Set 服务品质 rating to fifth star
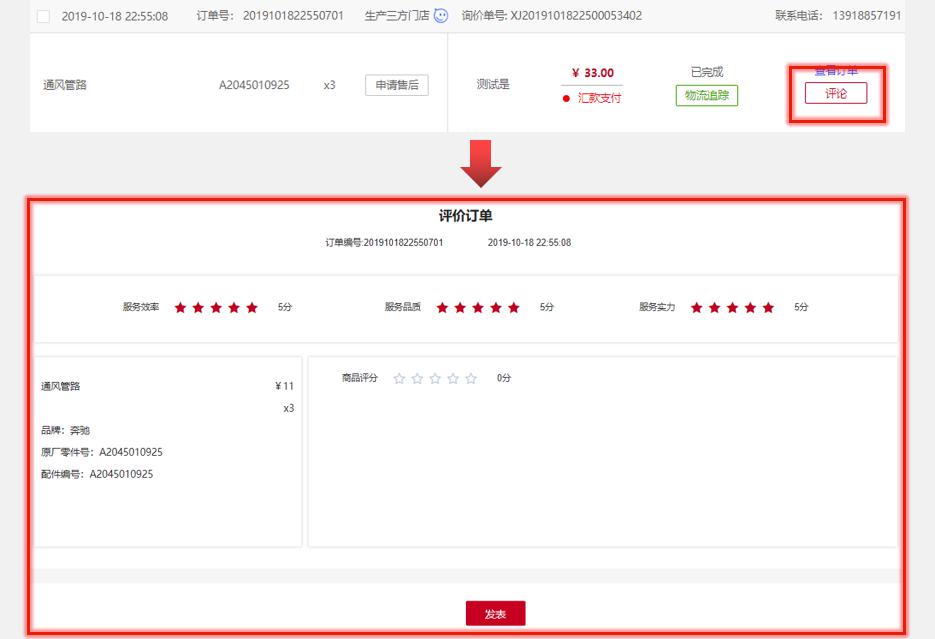The width and height of the screenshot is (935, 639). [514, 308]
